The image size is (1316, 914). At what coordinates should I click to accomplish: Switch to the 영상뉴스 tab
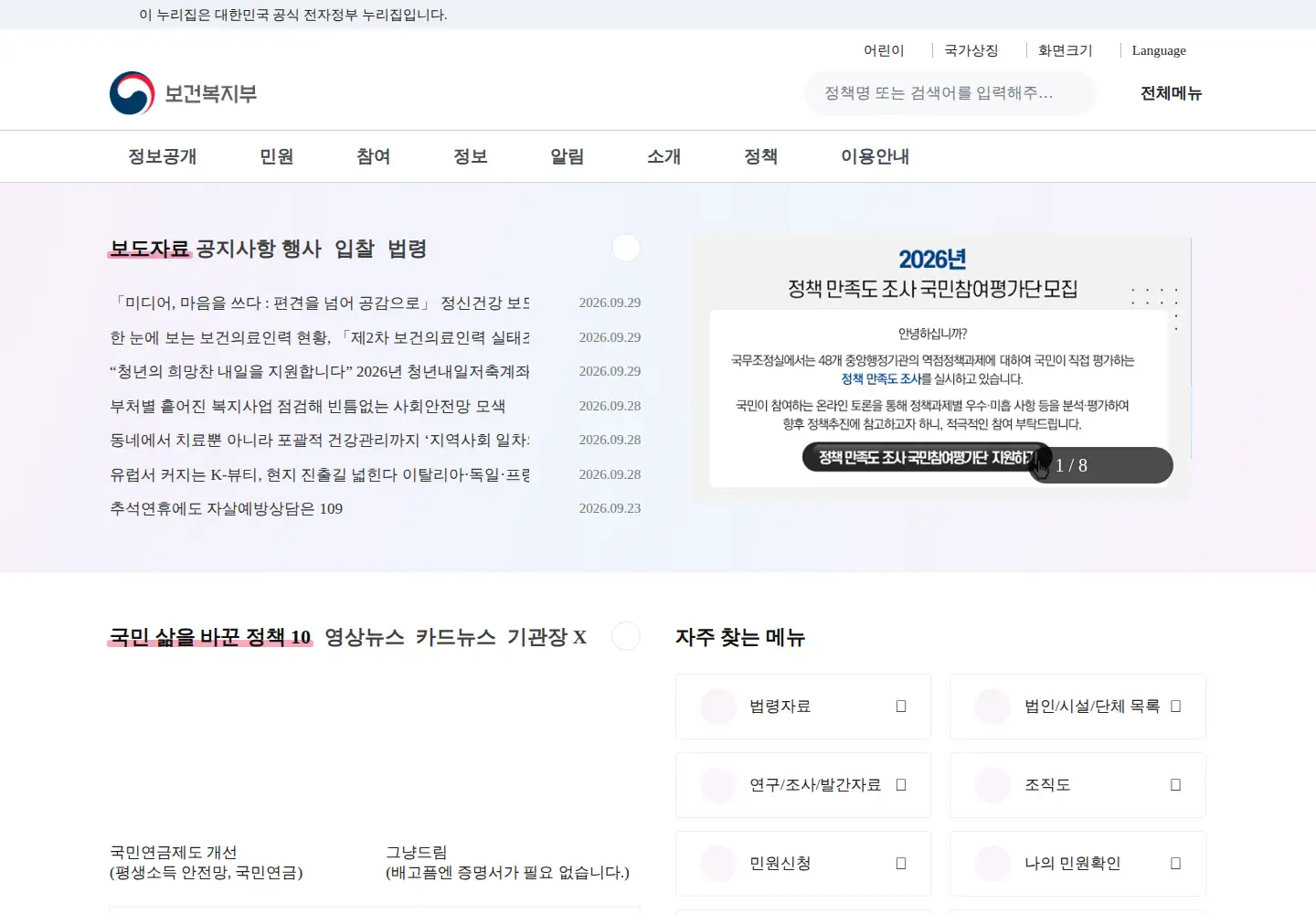365,637
